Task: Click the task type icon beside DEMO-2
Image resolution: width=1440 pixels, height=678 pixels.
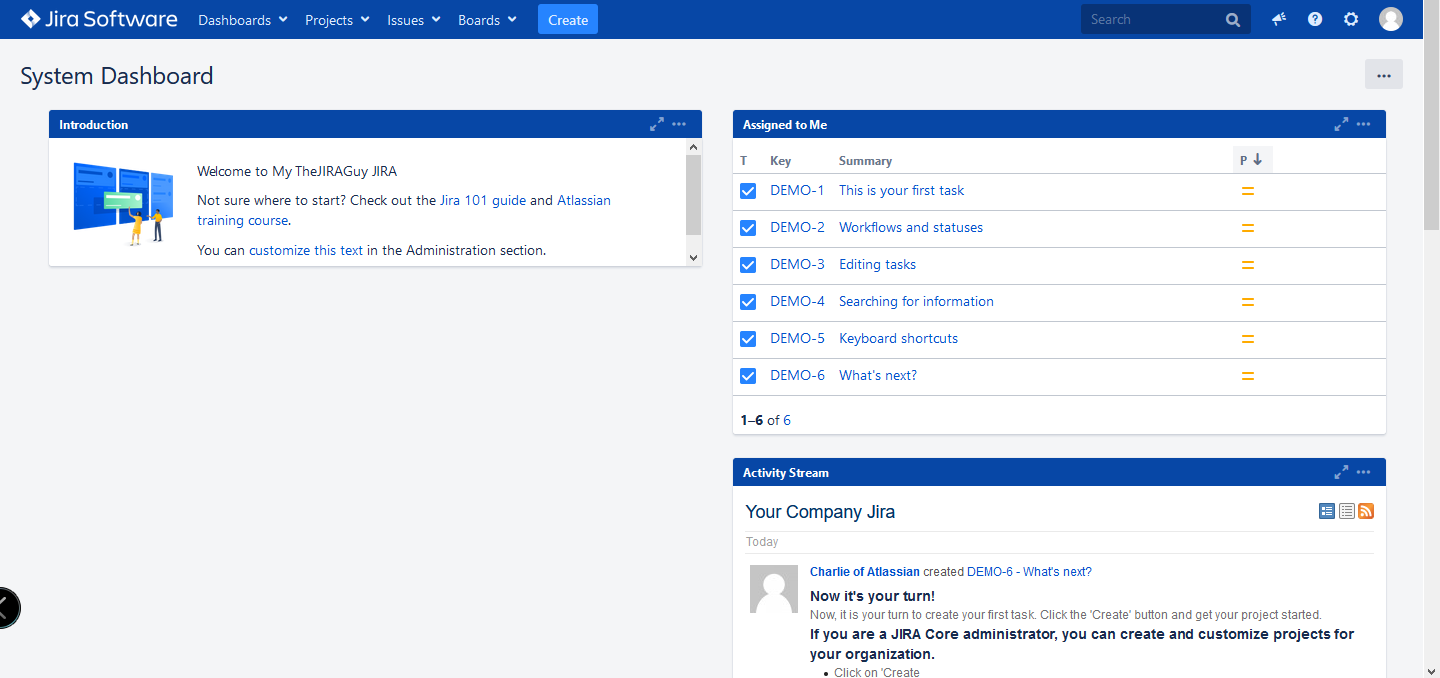Action: pos(747,227)
